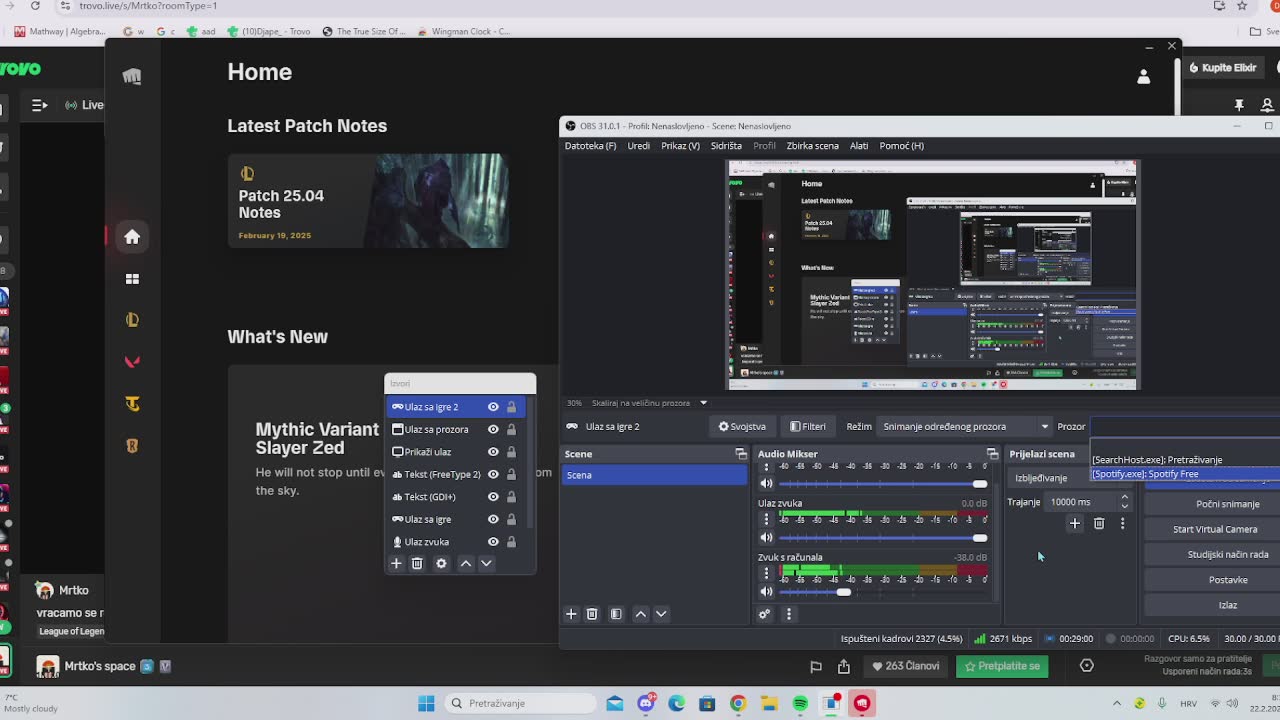Open Datoteka menu in OBS
The height and width of the screenshot is (720, 1280).
(590, 146)
